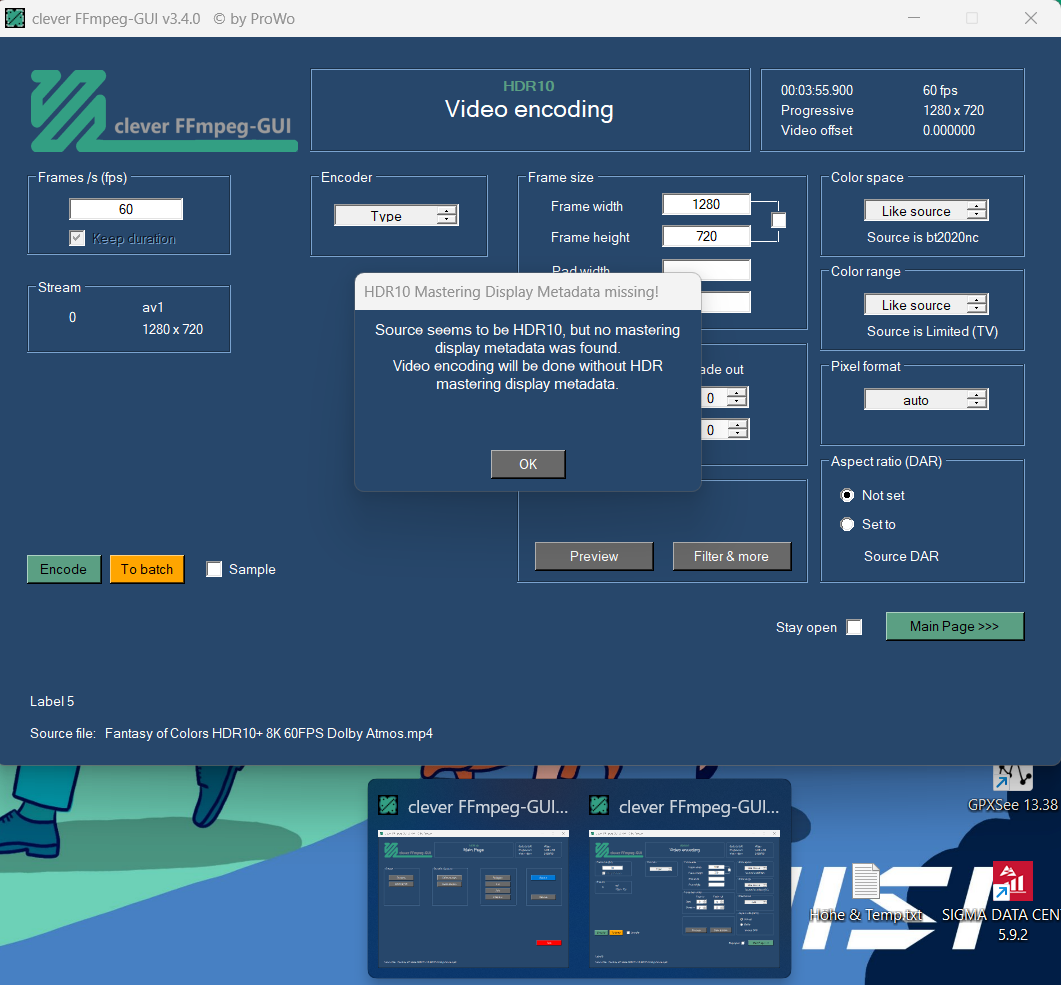The width and height of the screenshot is (1061, 985).
Task: Go to Main Page >>> button
Action: 954,626
